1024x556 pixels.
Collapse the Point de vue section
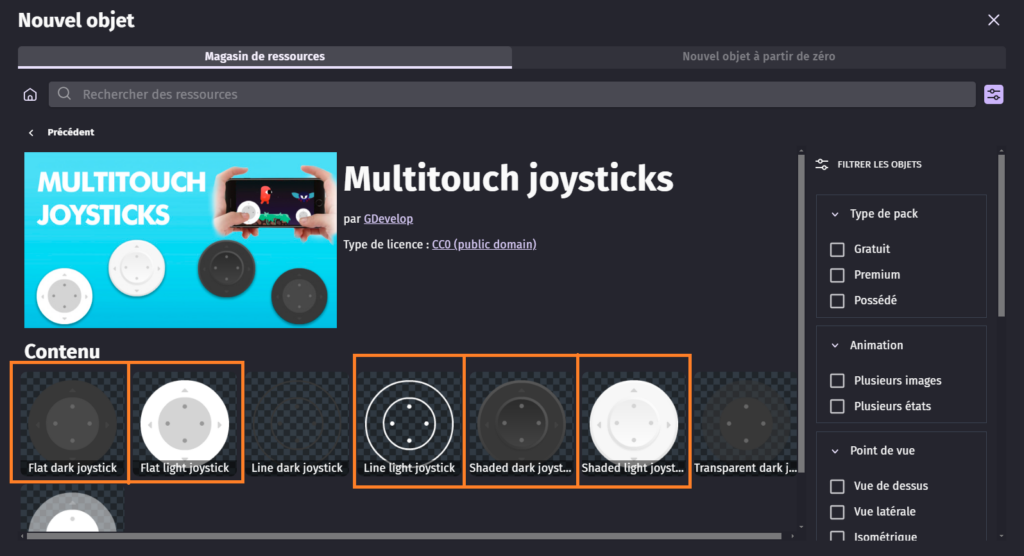click(835, 451)
